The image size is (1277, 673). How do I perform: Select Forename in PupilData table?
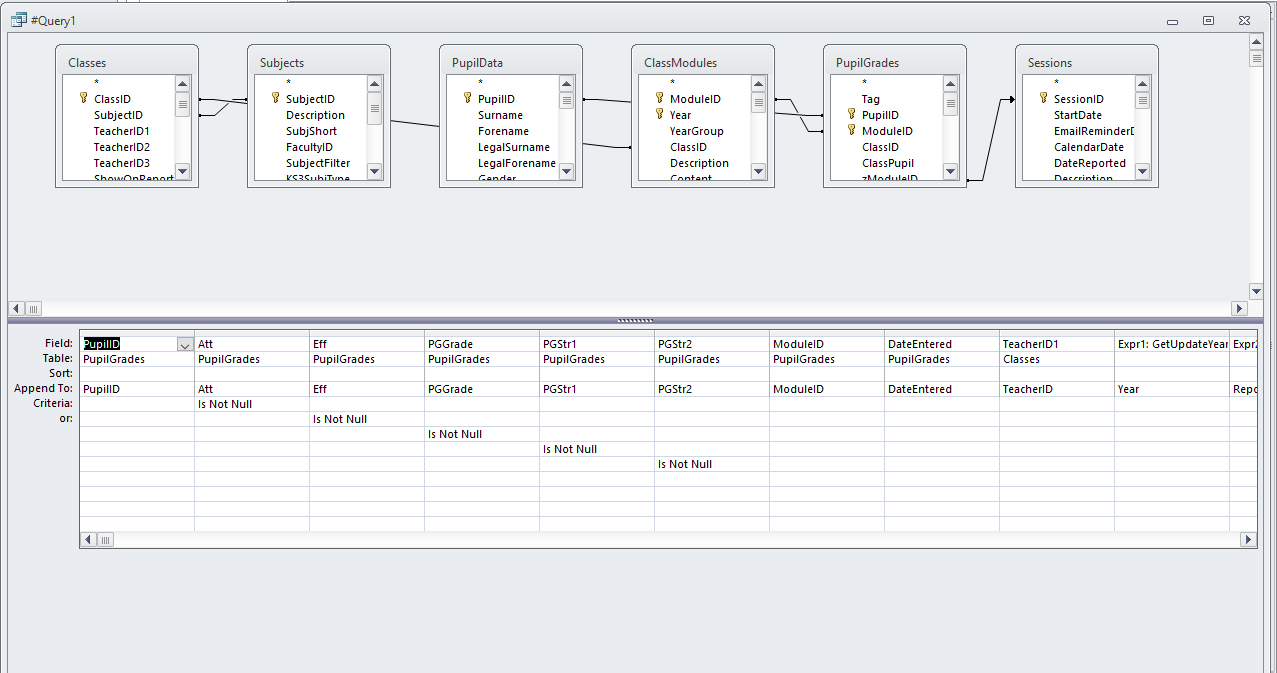coord(503,131)
